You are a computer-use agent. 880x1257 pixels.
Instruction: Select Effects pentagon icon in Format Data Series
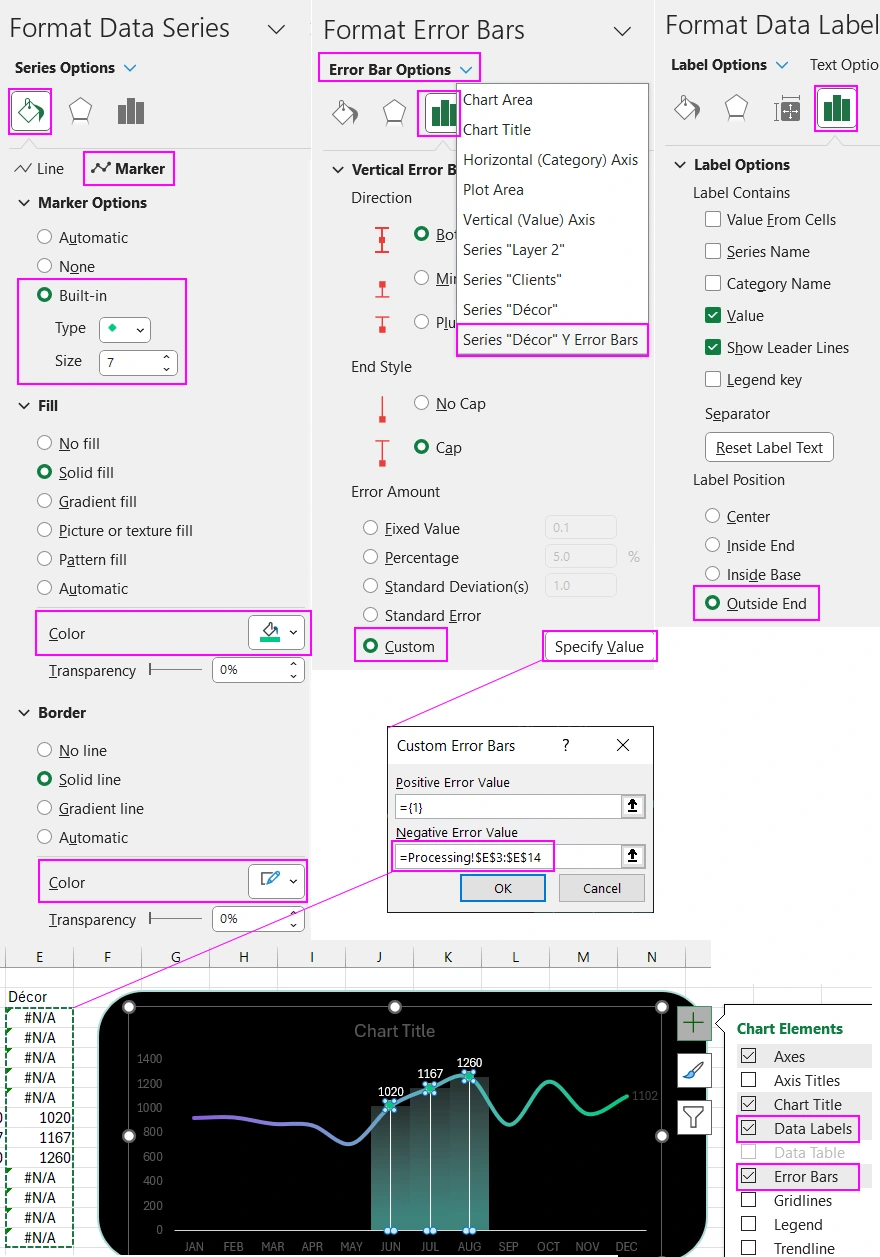pos(81,111)
